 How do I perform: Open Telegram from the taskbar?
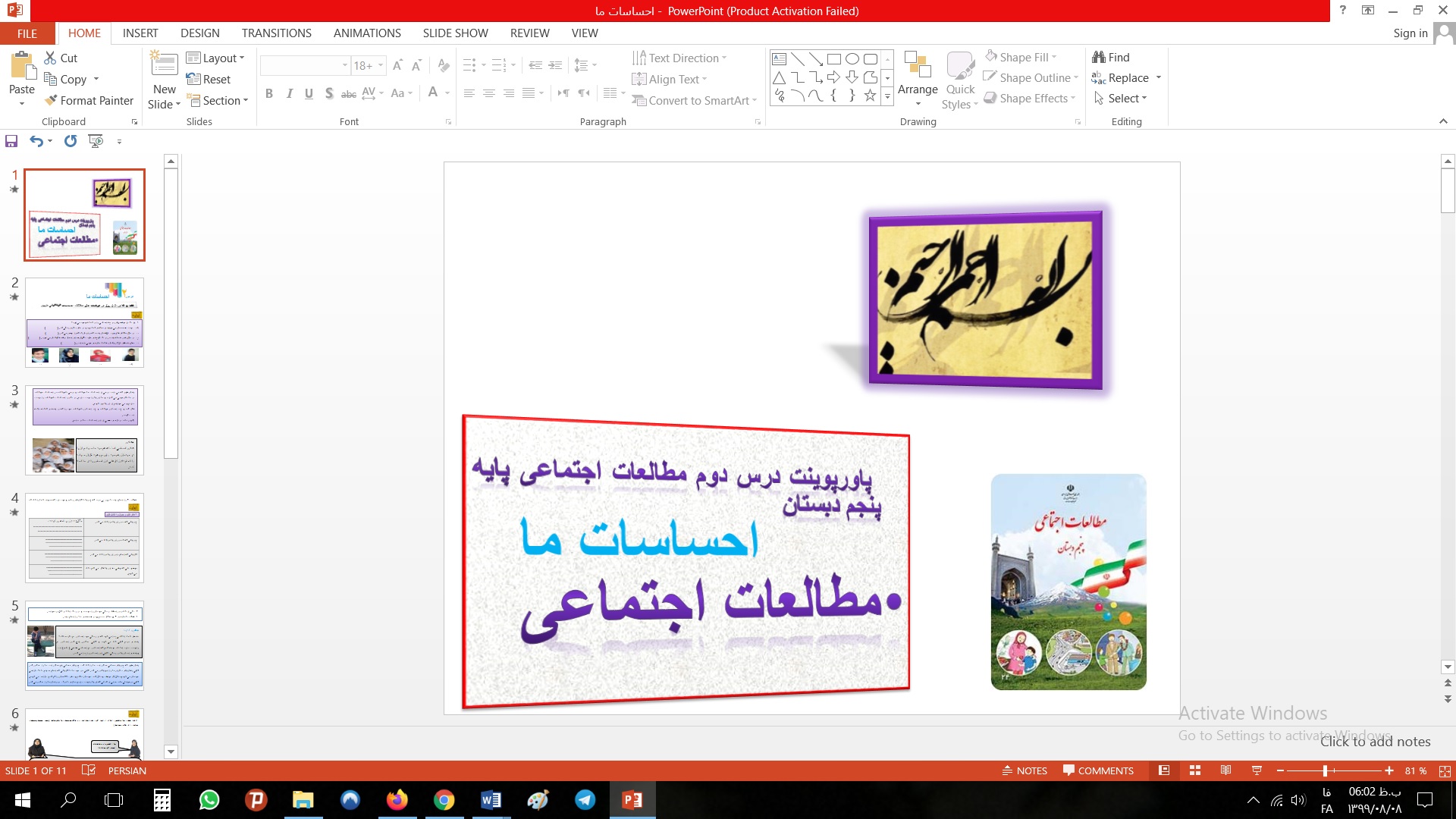click(585, 800)
